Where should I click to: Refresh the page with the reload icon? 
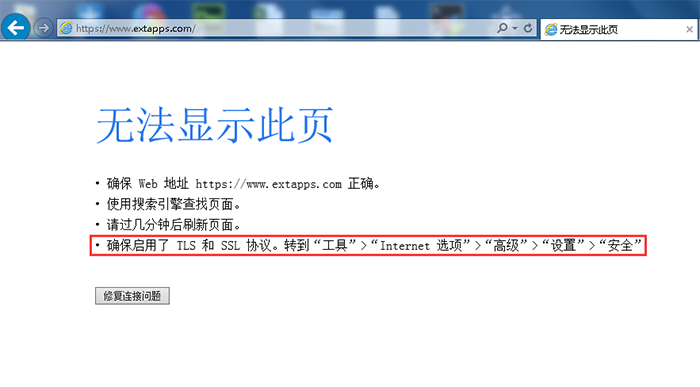(528, 28)
